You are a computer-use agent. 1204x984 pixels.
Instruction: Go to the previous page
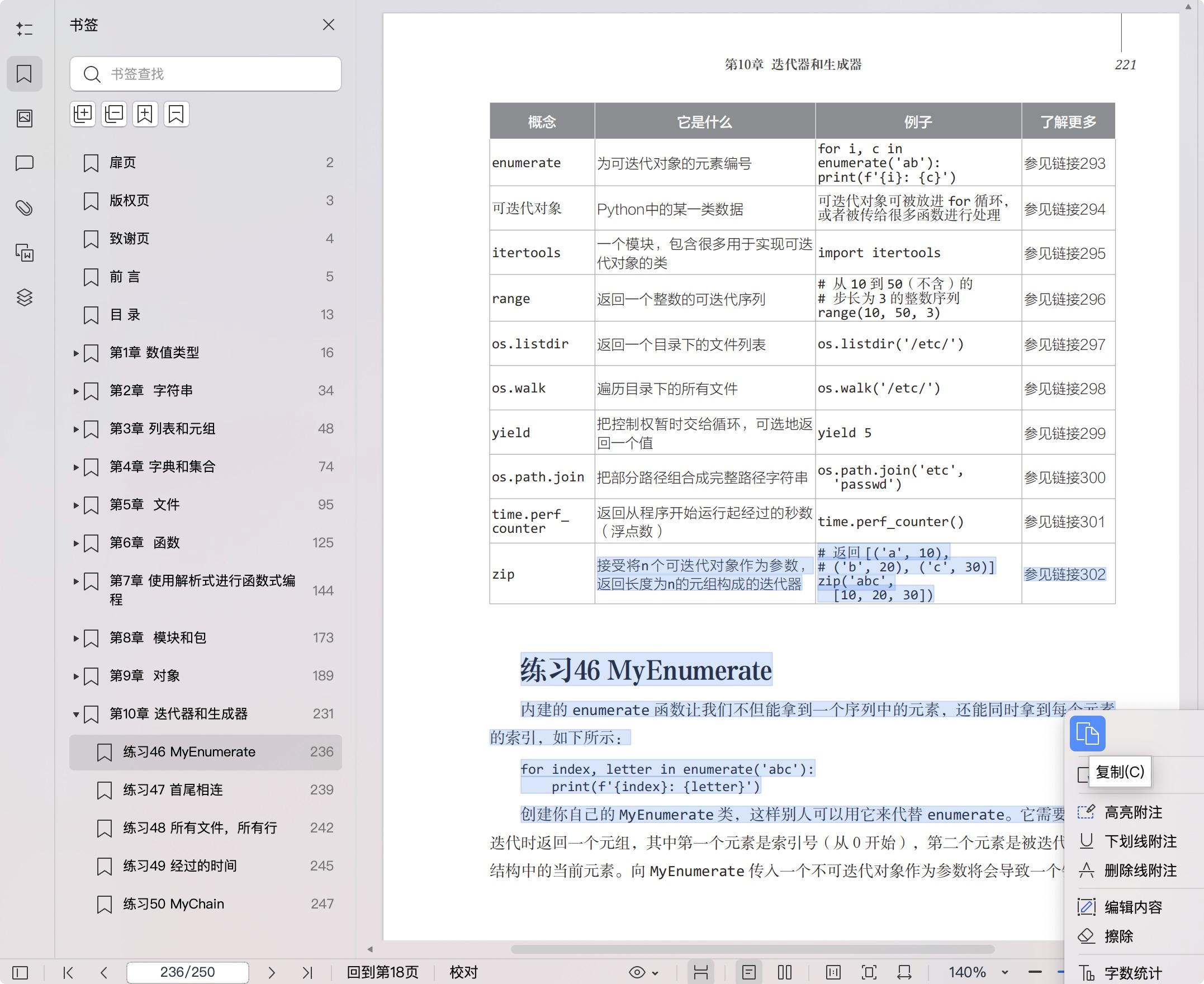coord(105,973)
